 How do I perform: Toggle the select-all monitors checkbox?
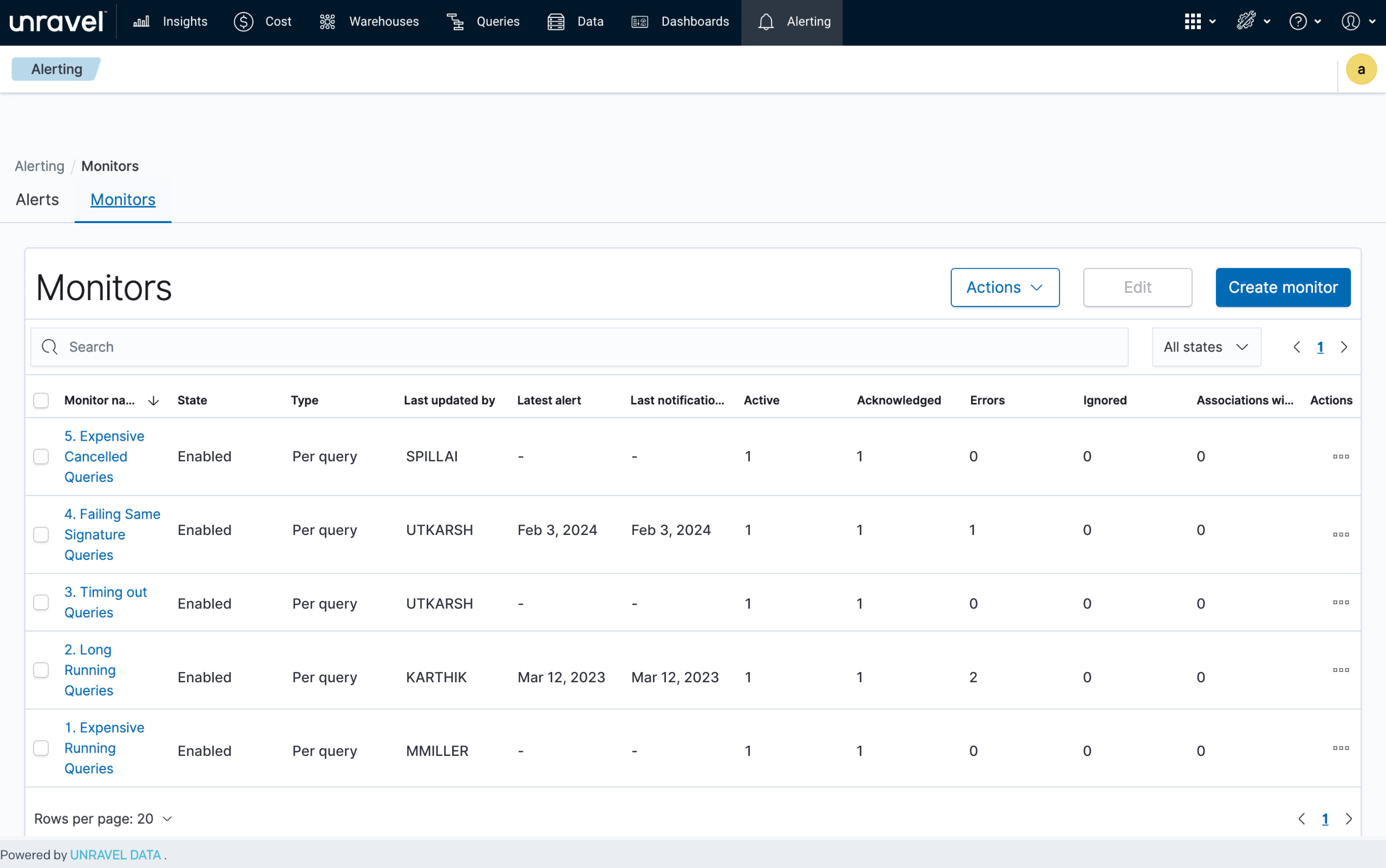(x=41, y=400)
